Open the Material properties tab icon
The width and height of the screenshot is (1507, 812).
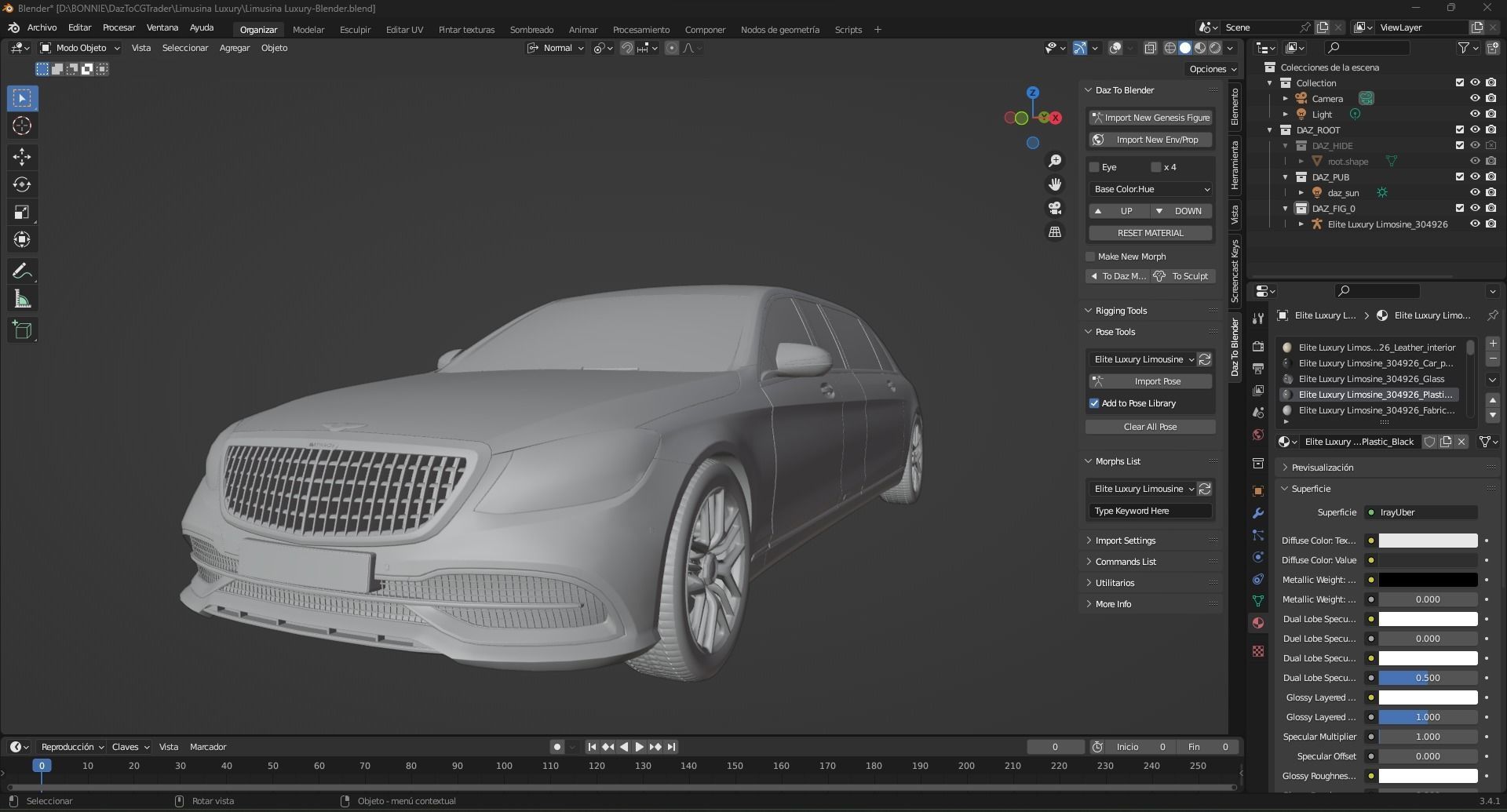point(1258,623)
